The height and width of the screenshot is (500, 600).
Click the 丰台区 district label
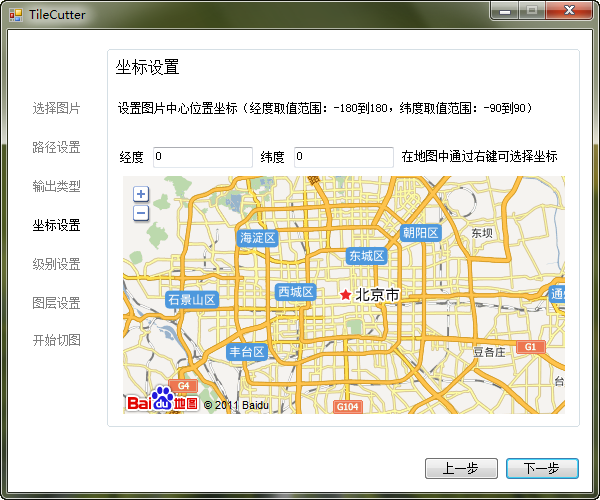pyautogui.click(x=247, y=352)
